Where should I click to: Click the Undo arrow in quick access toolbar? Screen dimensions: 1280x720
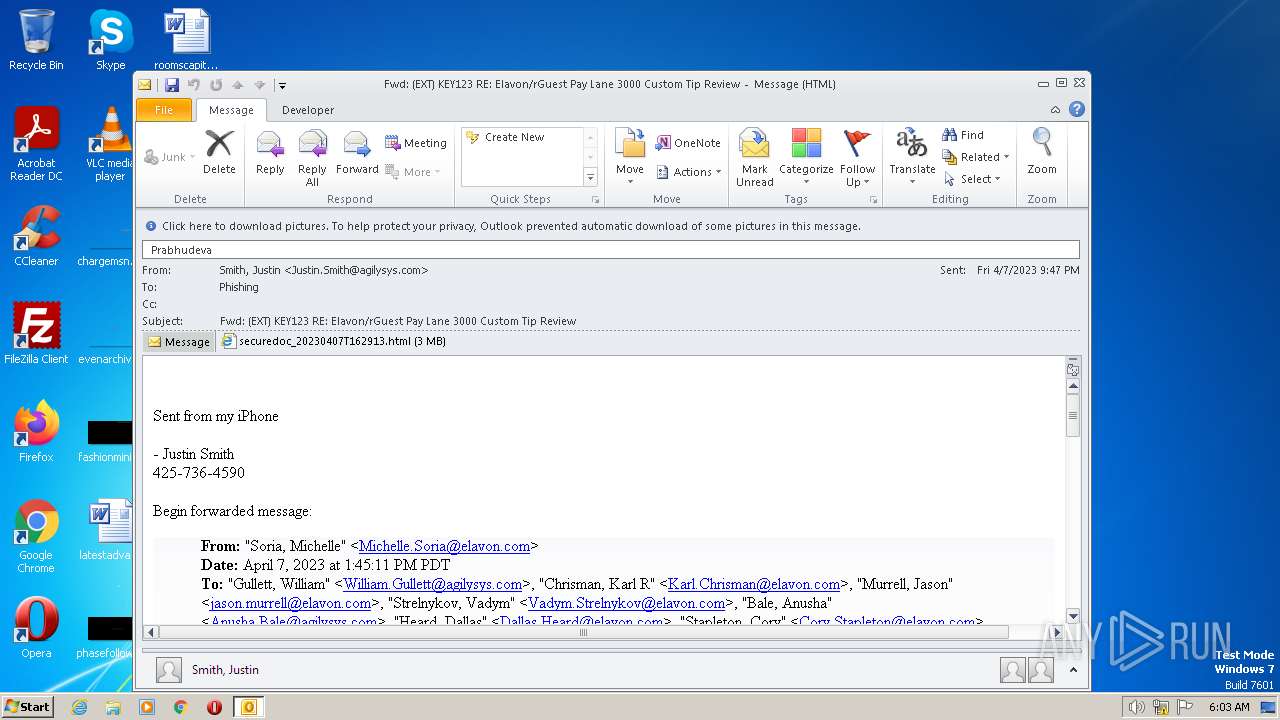[194, 85]
